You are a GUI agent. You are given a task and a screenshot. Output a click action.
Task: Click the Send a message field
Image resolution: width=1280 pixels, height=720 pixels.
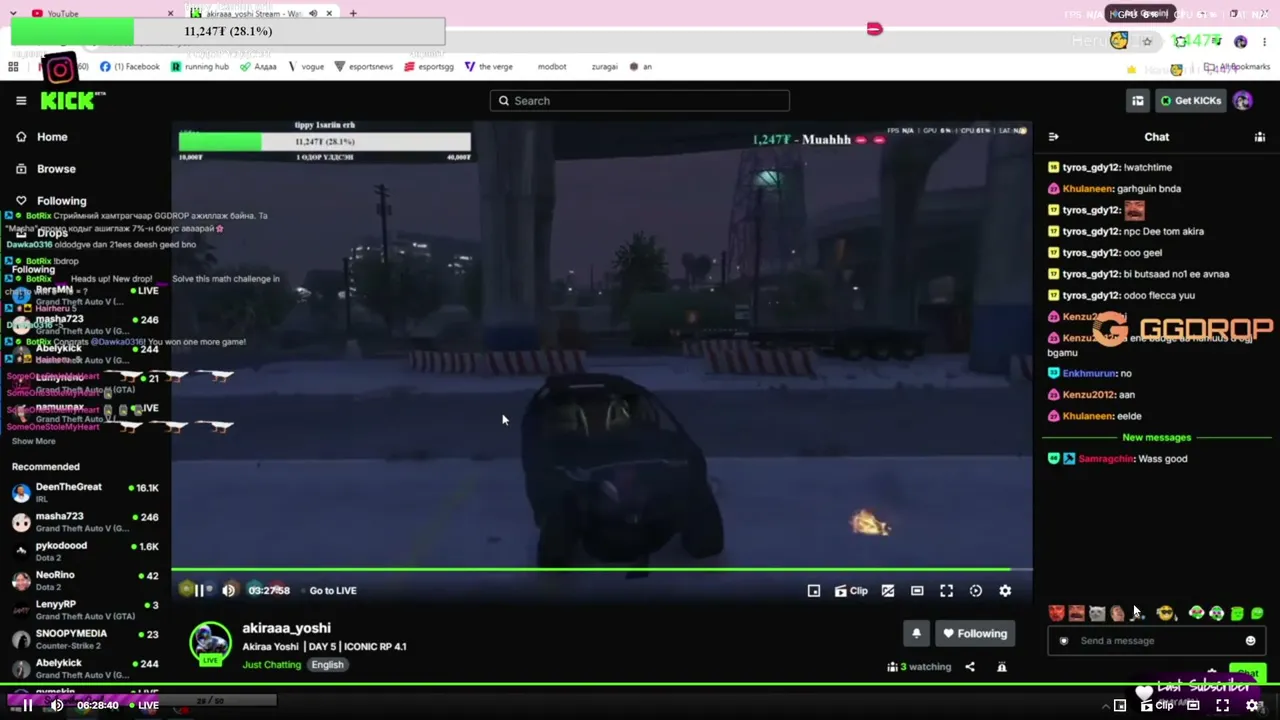click(1157, 641)
